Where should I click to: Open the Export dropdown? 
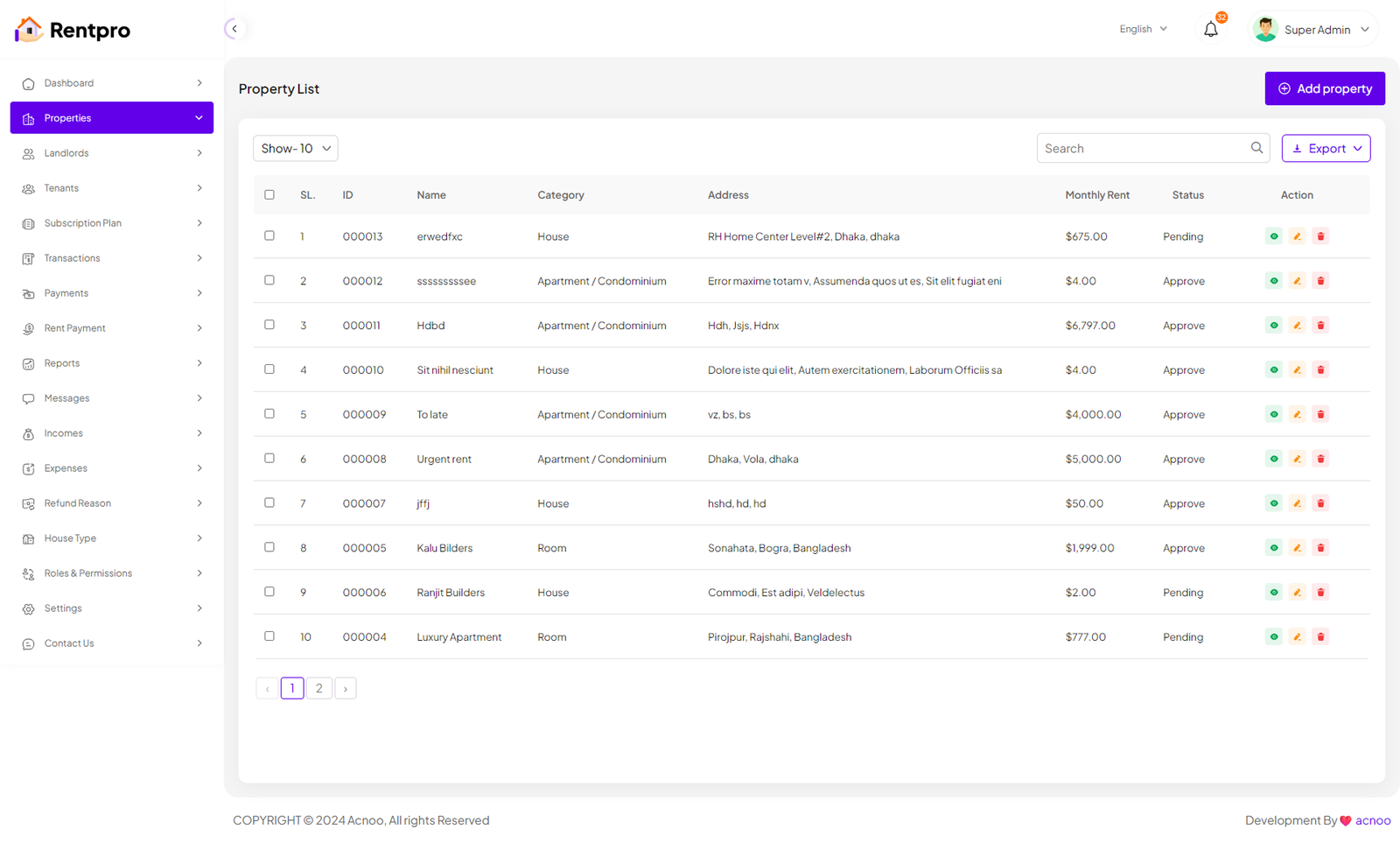pos(1326,149)
